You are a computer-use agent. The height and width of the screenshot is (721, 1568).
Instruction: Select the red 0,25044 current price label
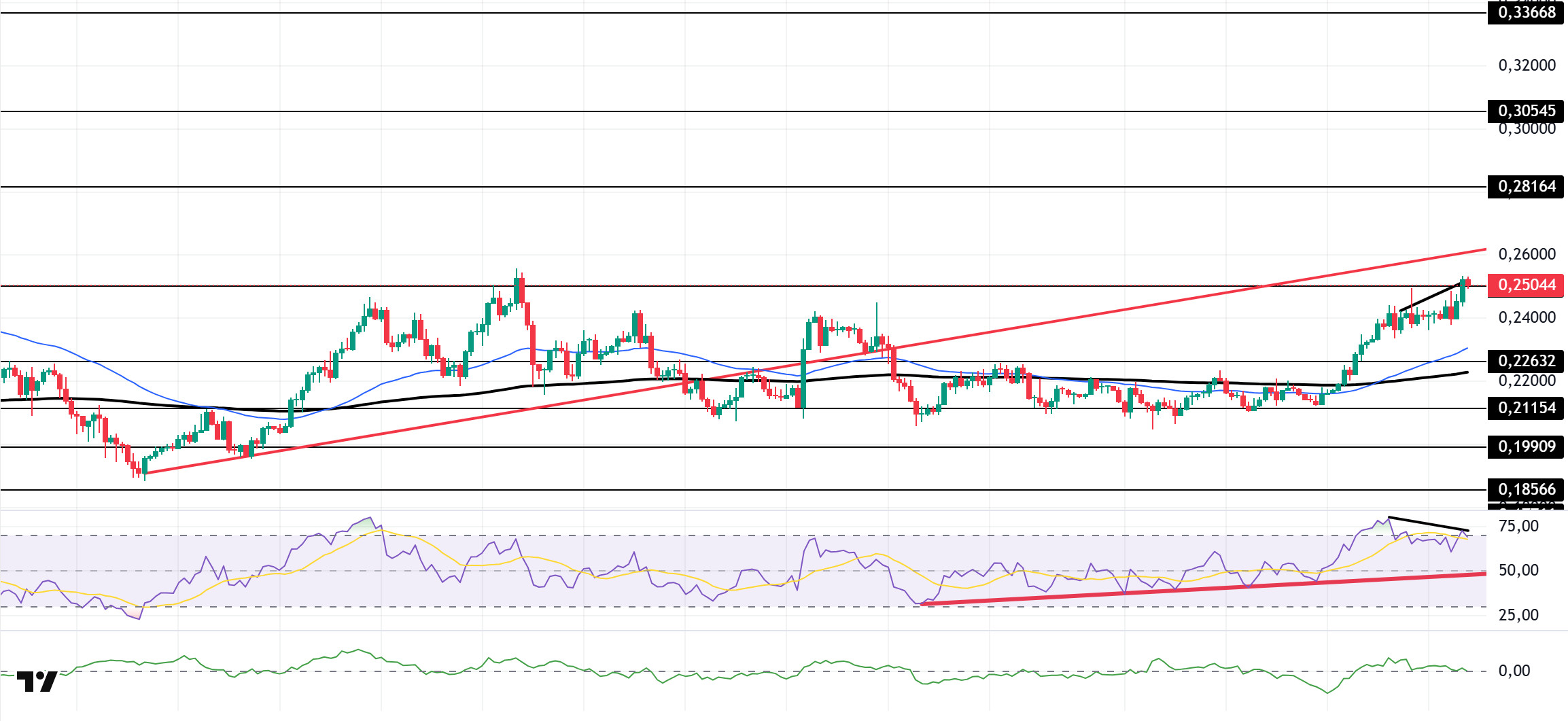pyautogui.click(x=1526, y=285)
